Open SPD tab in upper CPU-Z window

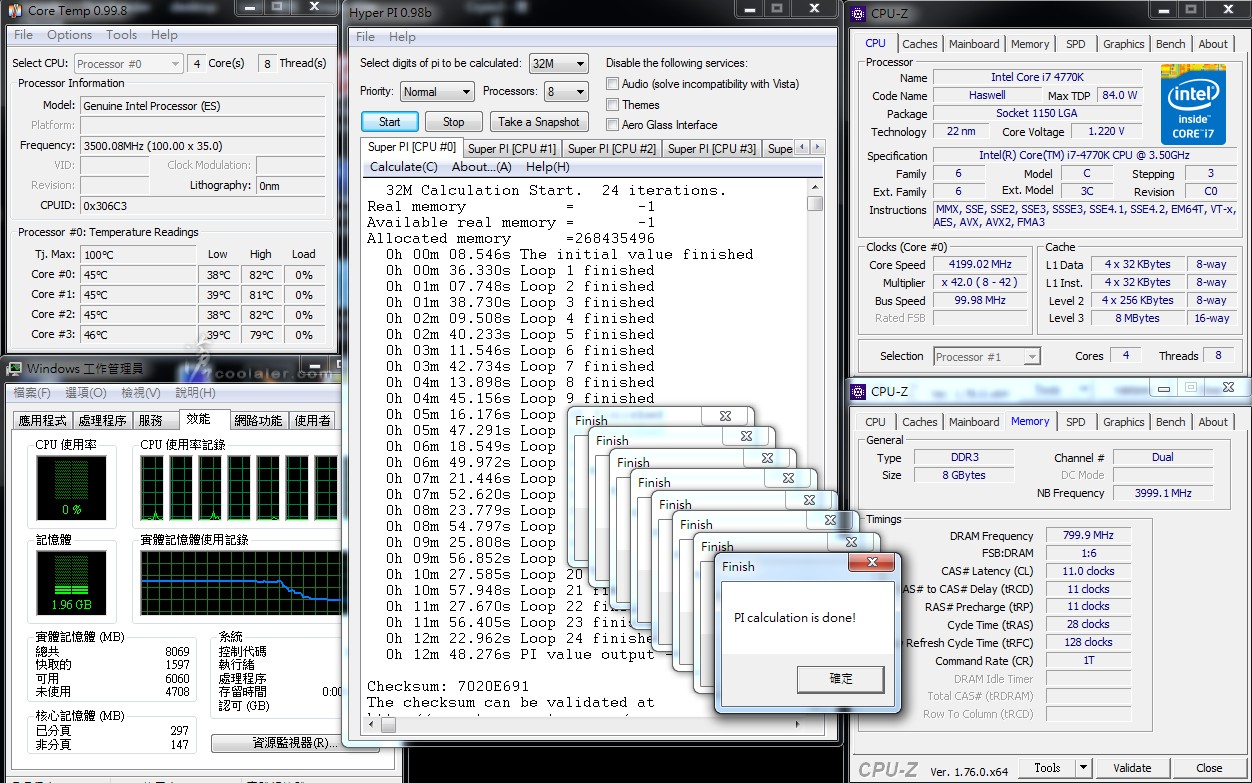click(1076, 44)
